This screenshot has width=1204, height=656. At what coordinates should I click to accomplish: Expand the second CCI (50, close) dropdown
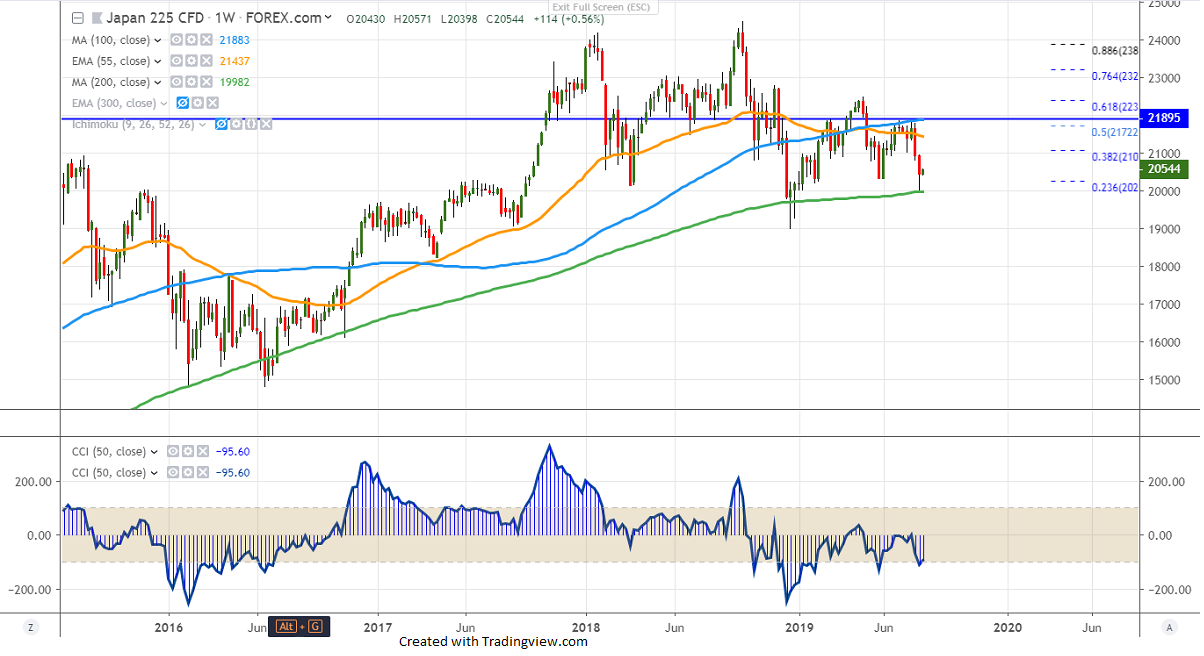[x=154, y=473]
